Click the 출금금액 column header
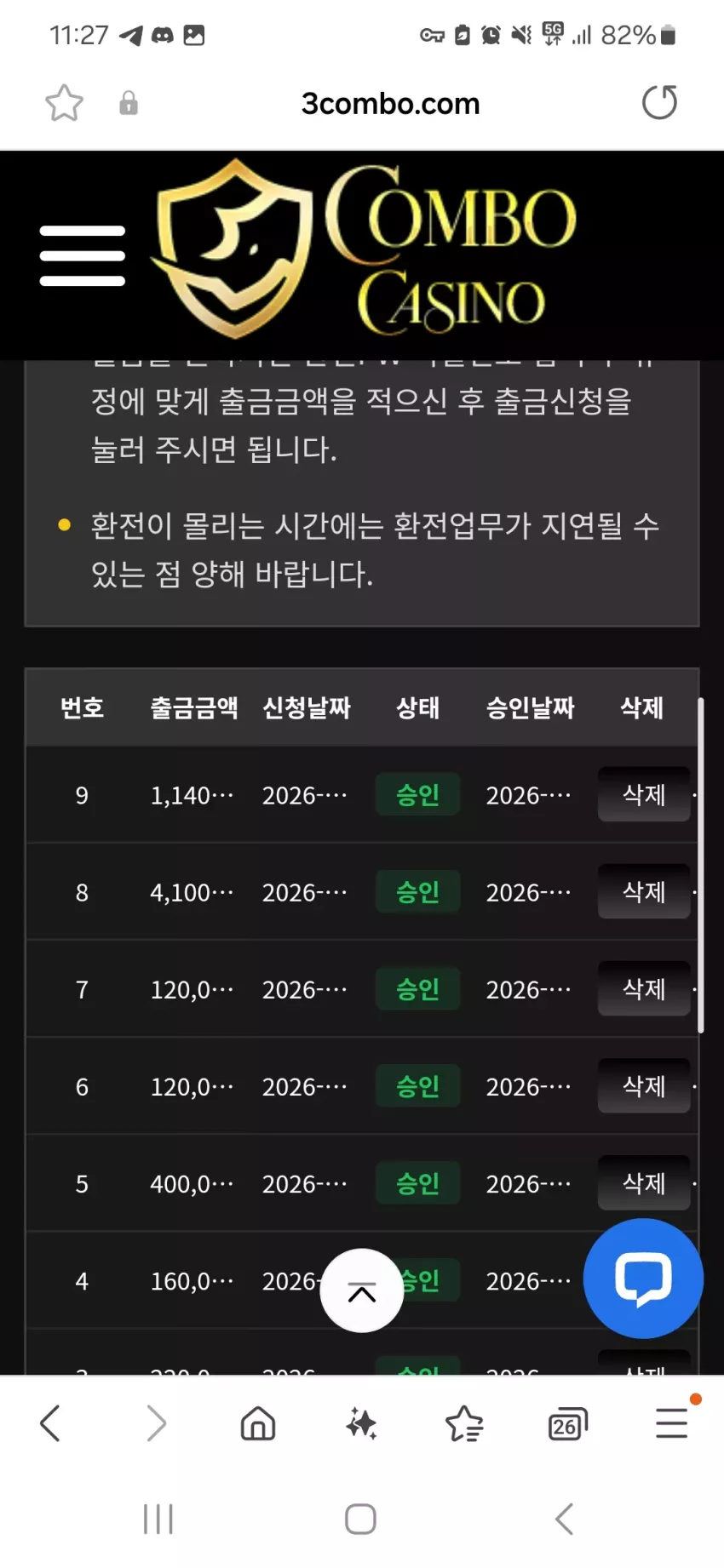Screen dimensions: 724x1568 tap(194, 707)
